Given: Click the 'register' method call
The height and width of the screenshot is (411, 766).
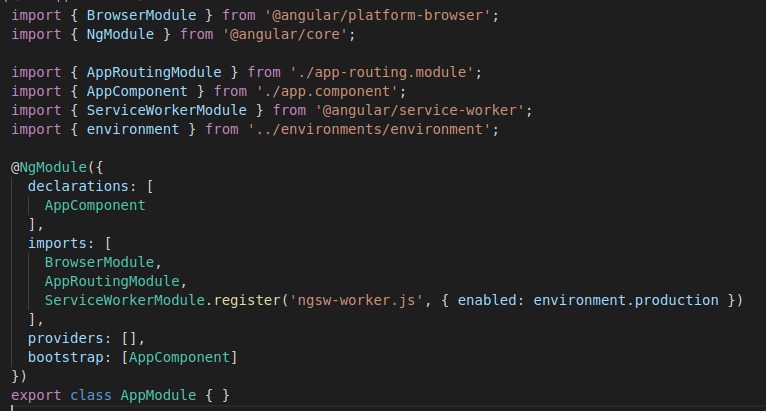Looking at the screenshot, I should 248,300.
